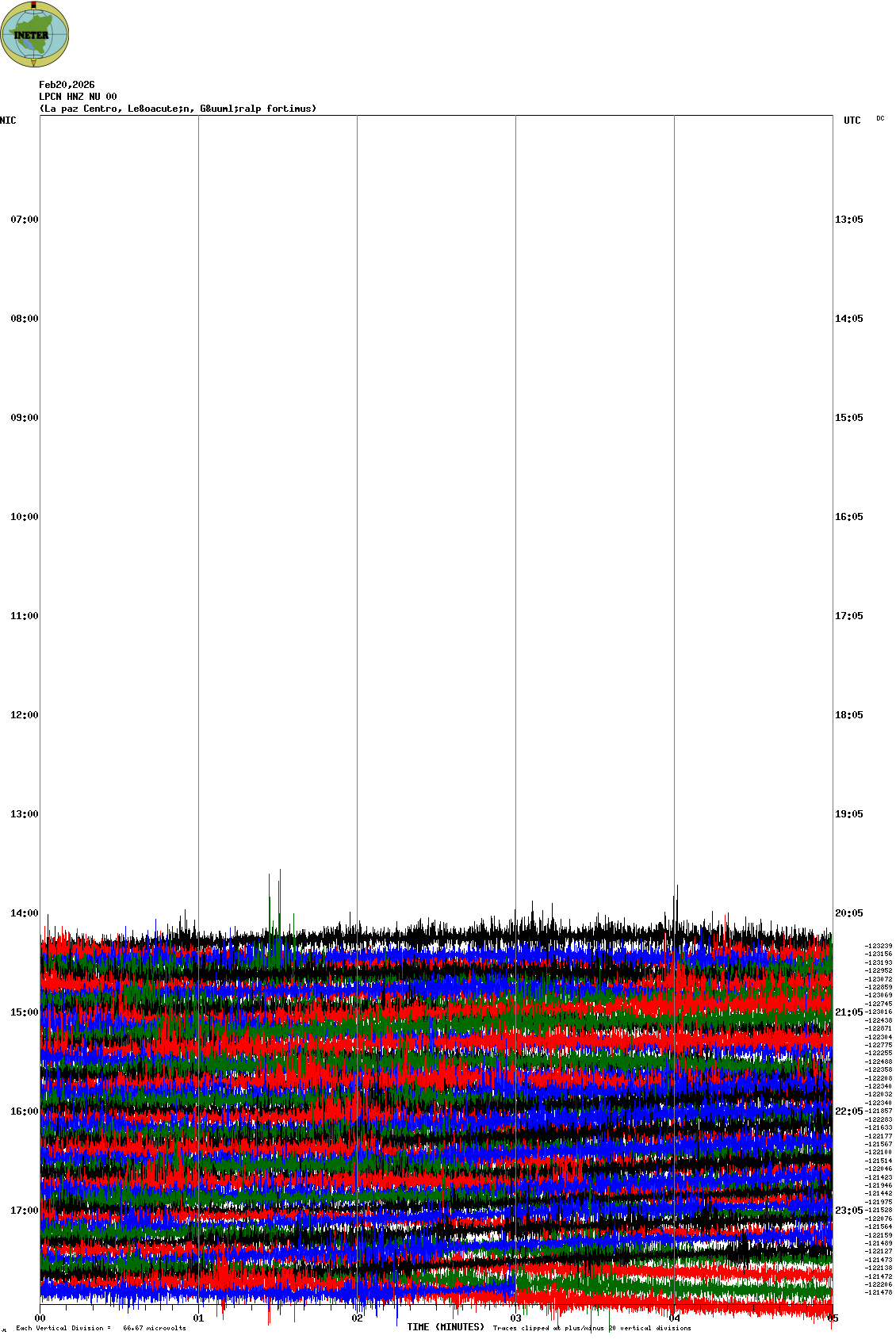The height and width of the screenshot is (1339, 896).
Task: Select the 14:00 local time label
Action: click(x=24, y=913)
